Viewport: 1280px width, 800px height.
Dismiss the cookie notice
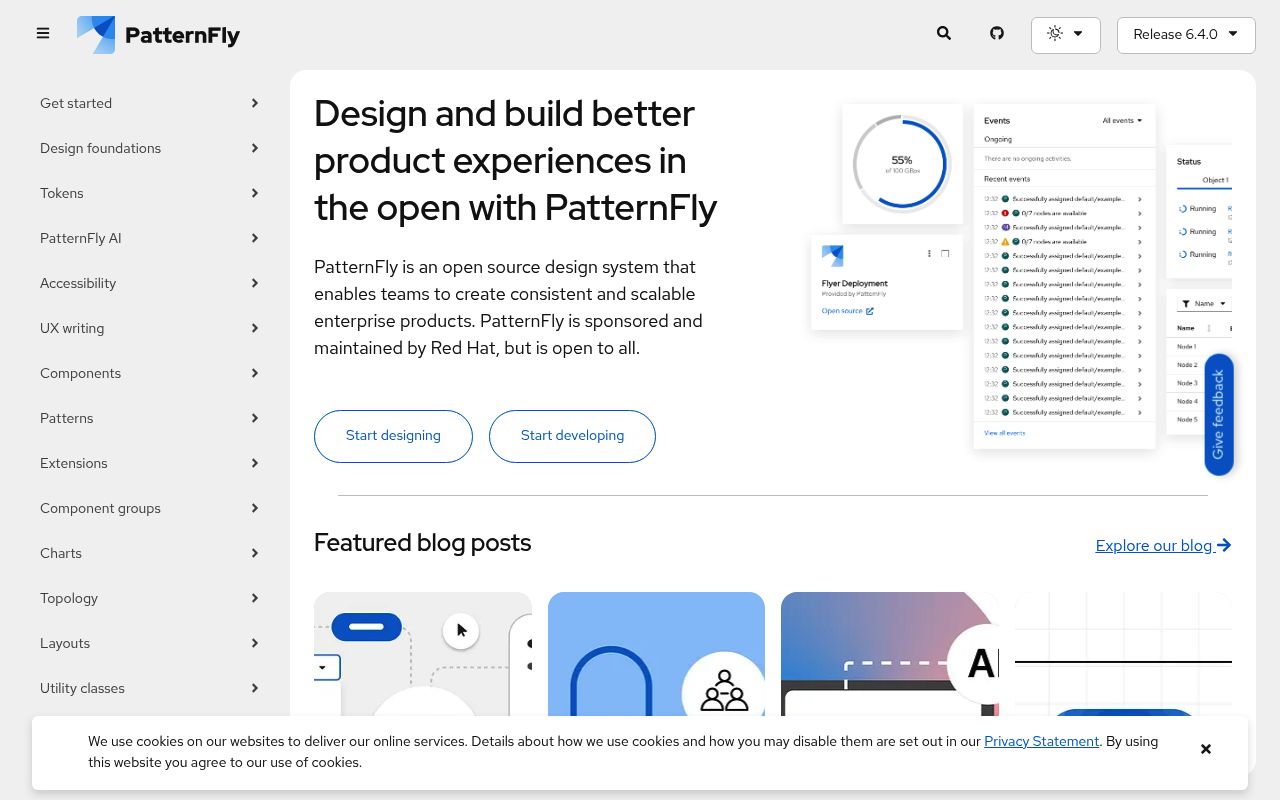click(1206, 748)
